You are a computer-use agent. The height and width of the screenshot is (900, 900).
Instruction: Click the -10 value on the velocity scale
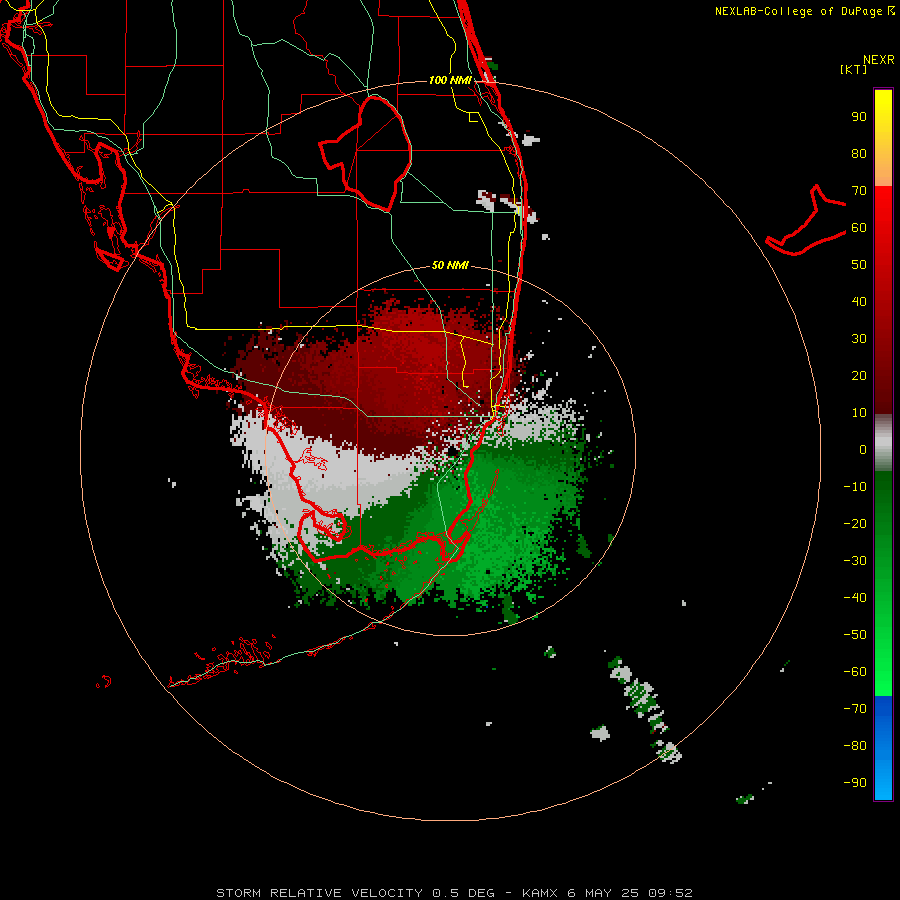tap(855, 487)
